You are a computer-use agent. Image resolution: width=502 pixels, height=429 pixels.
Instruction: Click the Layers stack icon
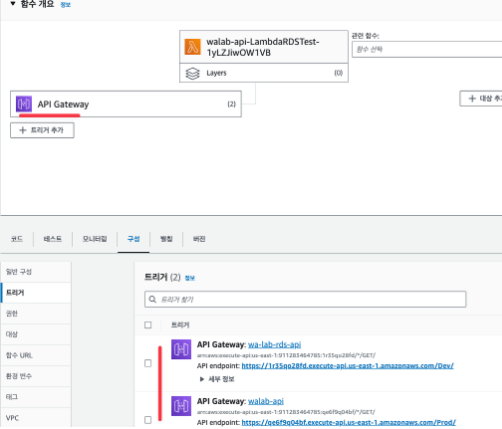pos(192,73)
